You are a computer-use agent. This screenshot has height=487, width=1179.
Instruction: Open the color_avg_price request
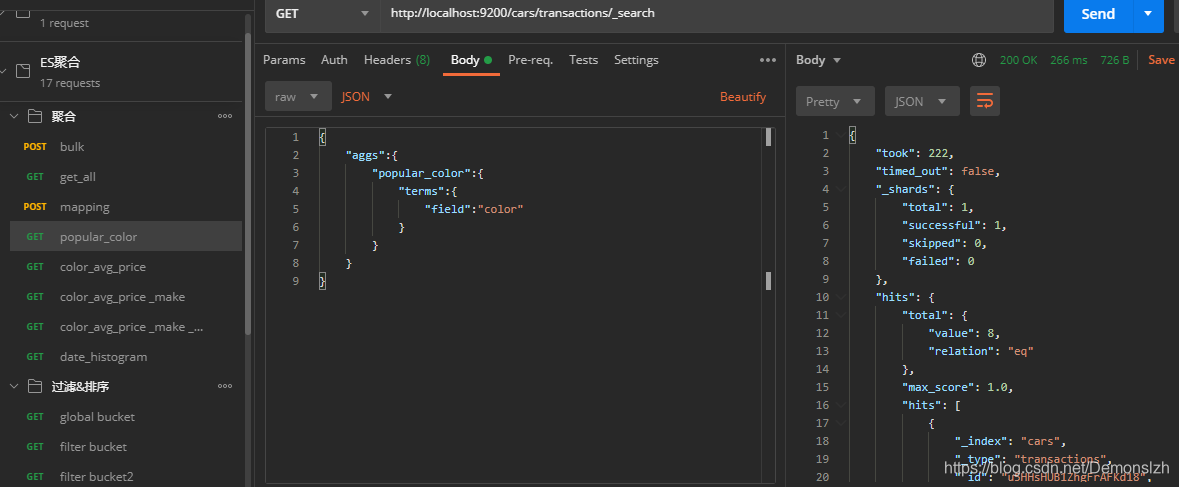coord(126,267)
